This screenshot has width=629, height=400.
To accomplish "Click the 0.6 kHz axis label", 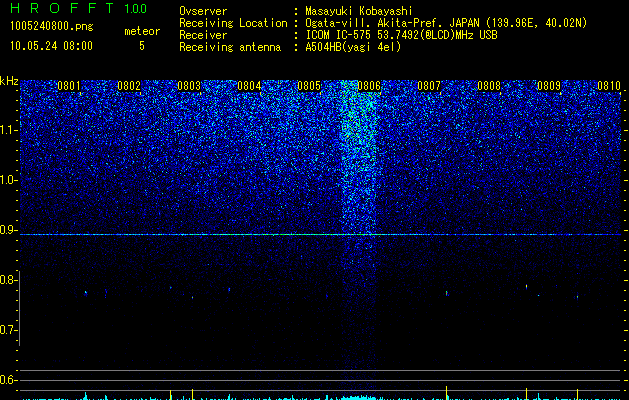I will pyautogui.click(x=8, y=380).
